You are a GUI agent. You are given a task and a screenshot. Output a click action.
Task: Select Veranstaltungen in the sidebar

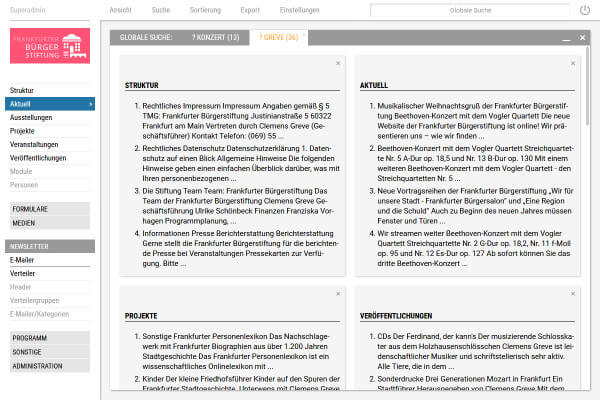[50, 144]
